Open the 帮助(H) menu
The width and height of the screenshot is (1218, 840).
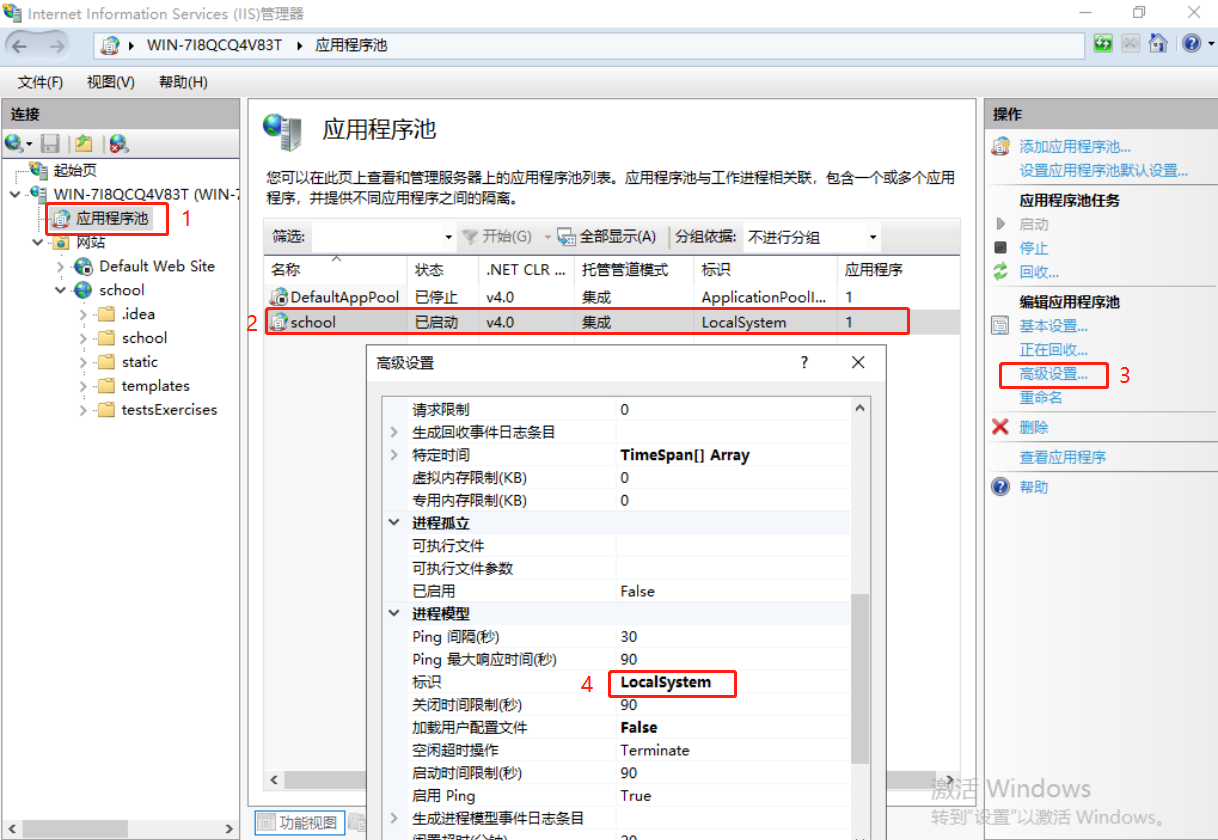(x=183, y=82)
